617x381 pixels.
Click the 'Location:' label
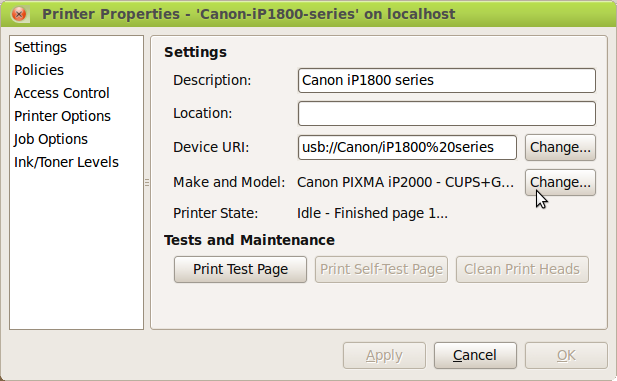pos(203,113)
